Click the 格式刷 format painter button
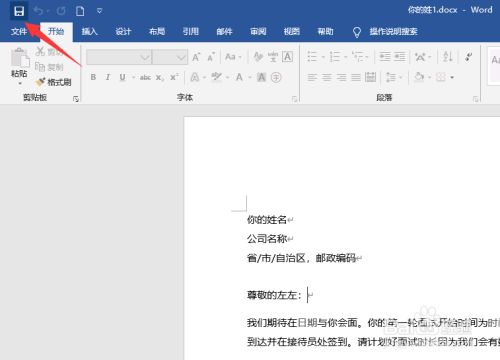The height and width of the screenshot is (360, 500). (x=54, y=82)
